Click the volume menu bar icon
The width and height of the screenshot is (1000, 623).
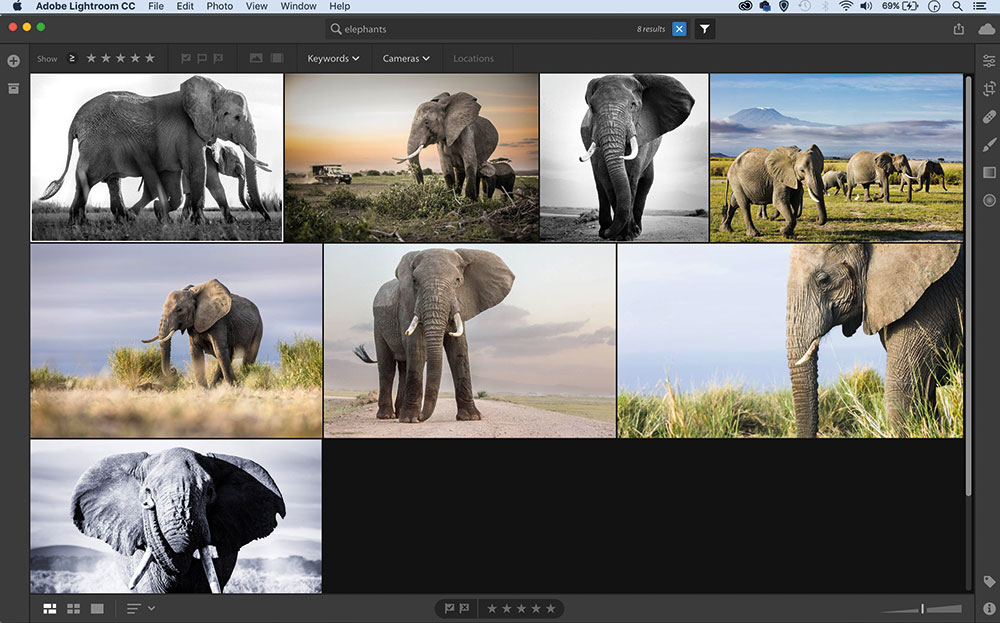pyautogui.click(x=865, y=6)
